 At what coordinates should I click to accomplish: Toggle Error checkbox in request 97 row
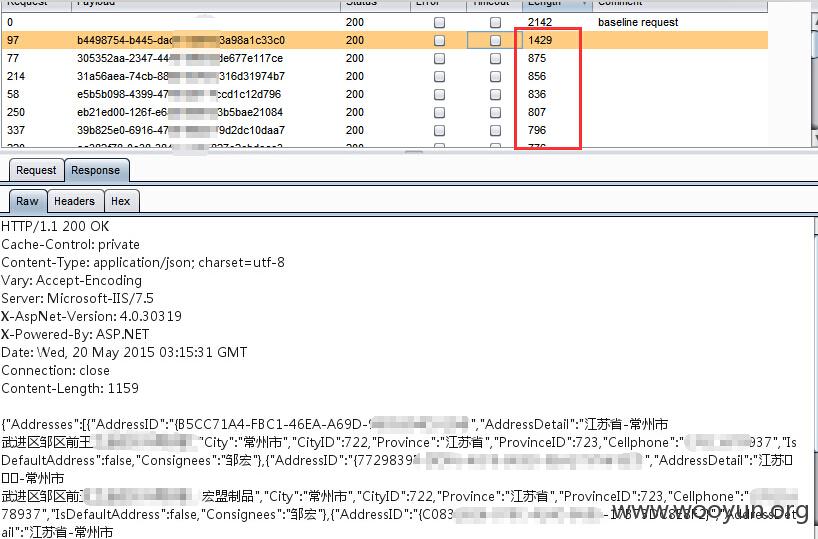[440, 40]
